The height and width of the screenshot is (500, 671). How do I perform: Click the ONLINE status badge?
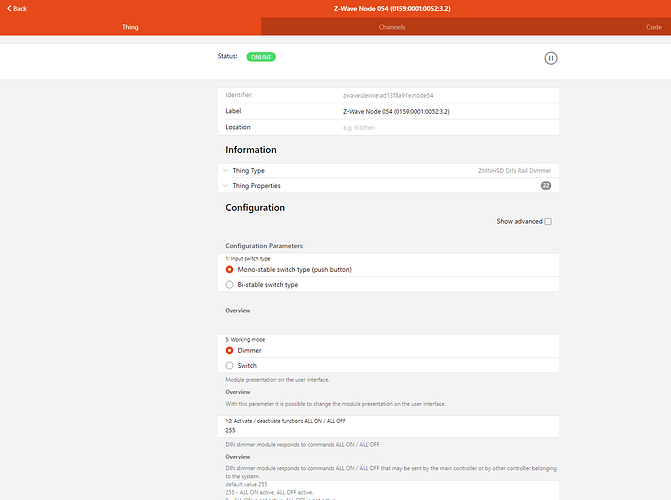pos(261,57)
